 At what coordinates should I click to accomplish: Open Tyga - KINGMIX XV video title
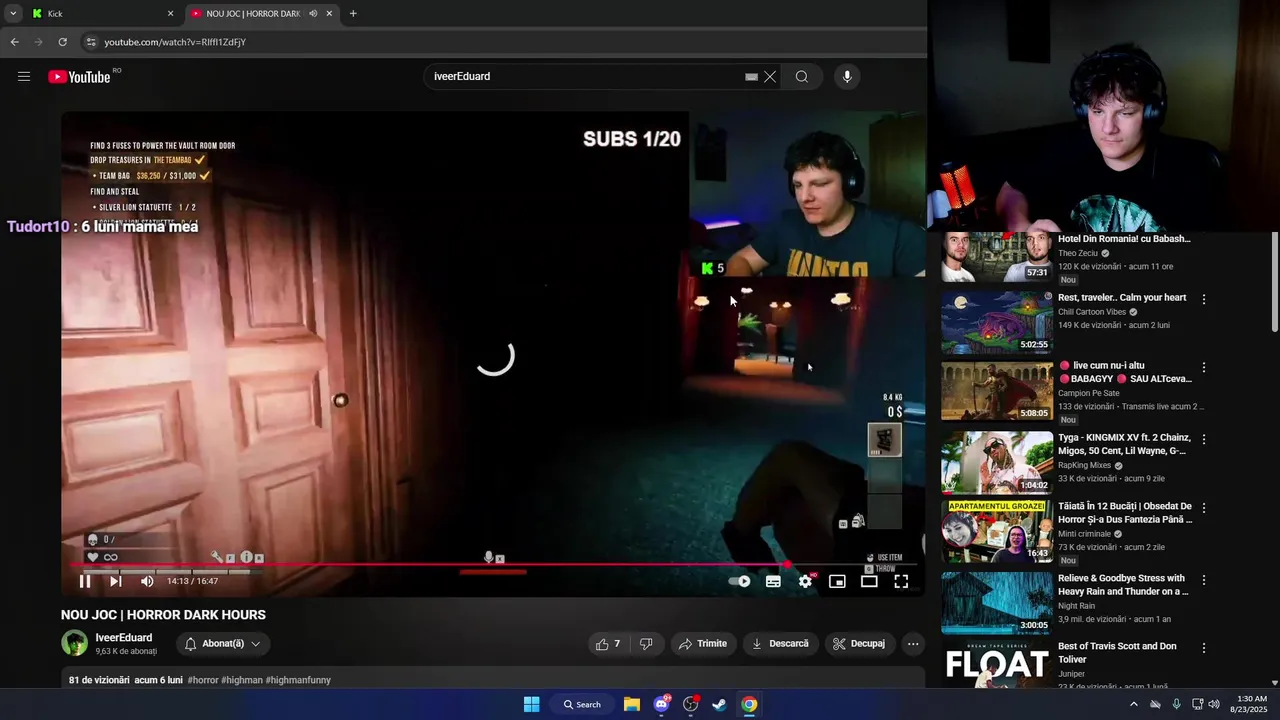[1124, 444]
